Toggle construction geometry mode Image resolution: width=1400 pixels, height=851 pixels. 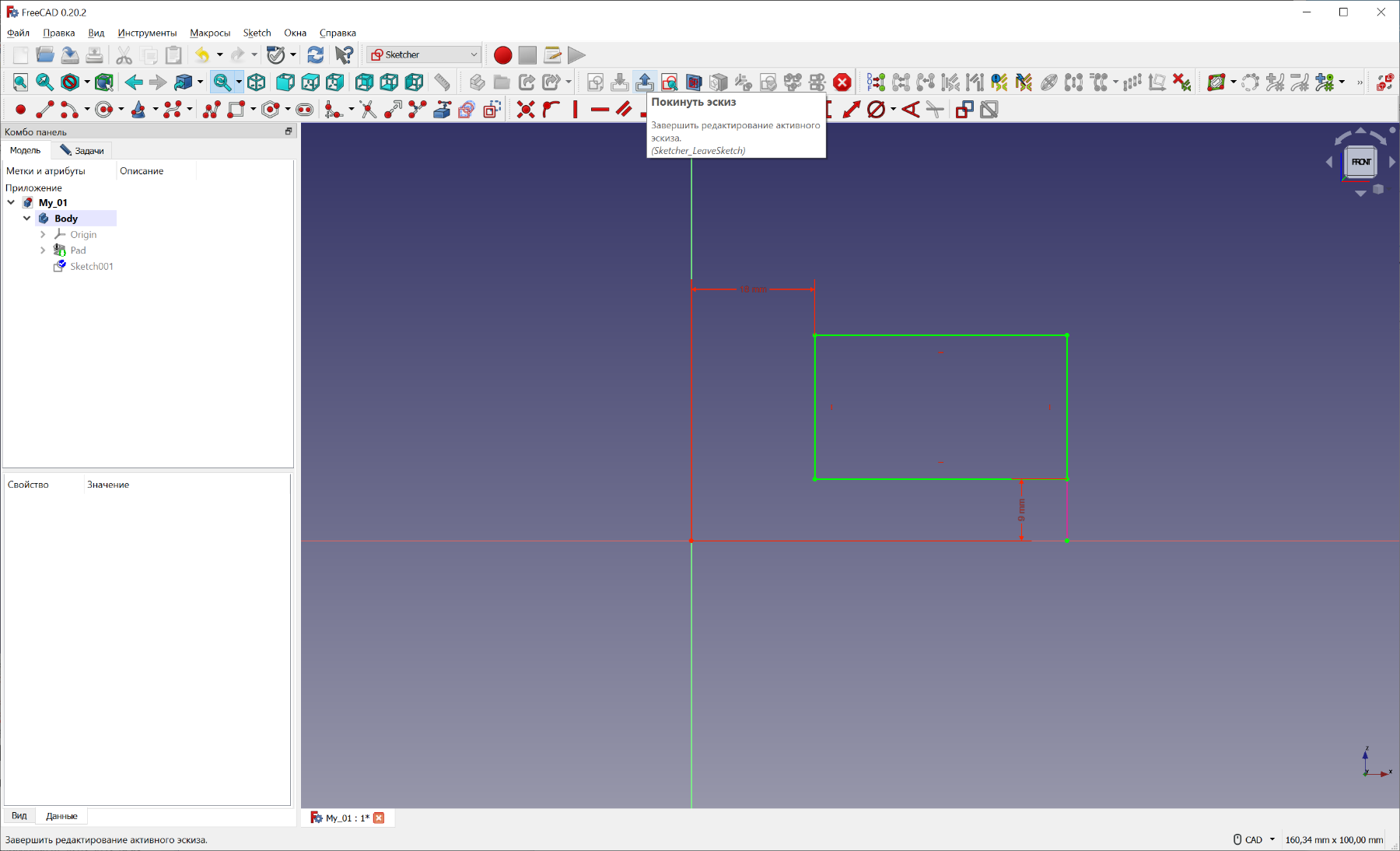click(491, 110)
